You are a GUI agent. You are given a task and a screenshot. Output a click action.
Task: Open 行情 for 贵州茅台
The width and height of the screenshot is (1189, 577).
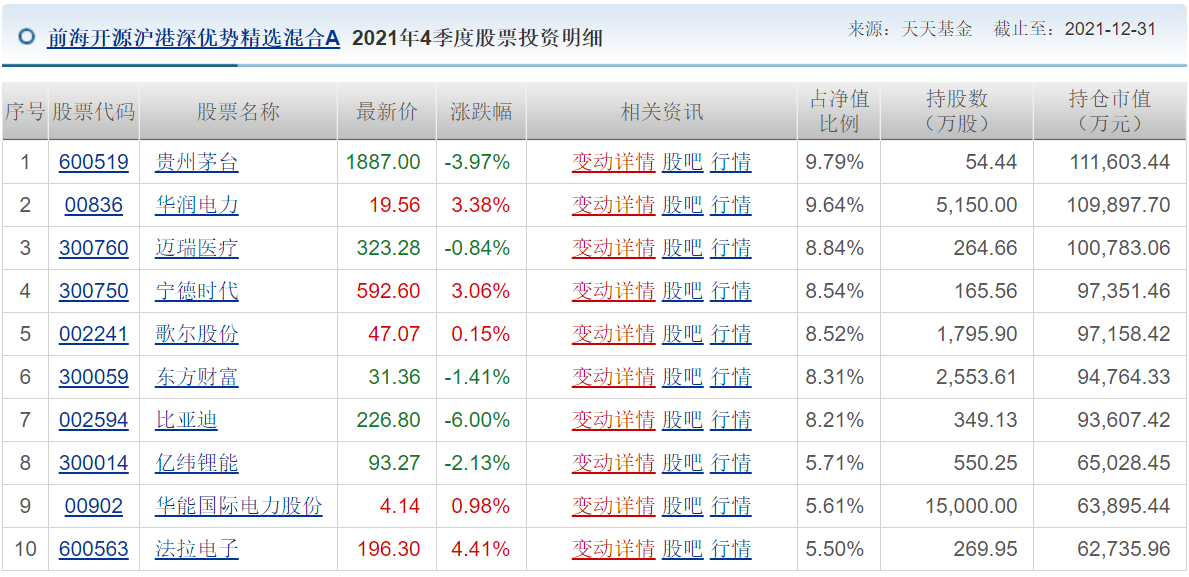point(731,161)
